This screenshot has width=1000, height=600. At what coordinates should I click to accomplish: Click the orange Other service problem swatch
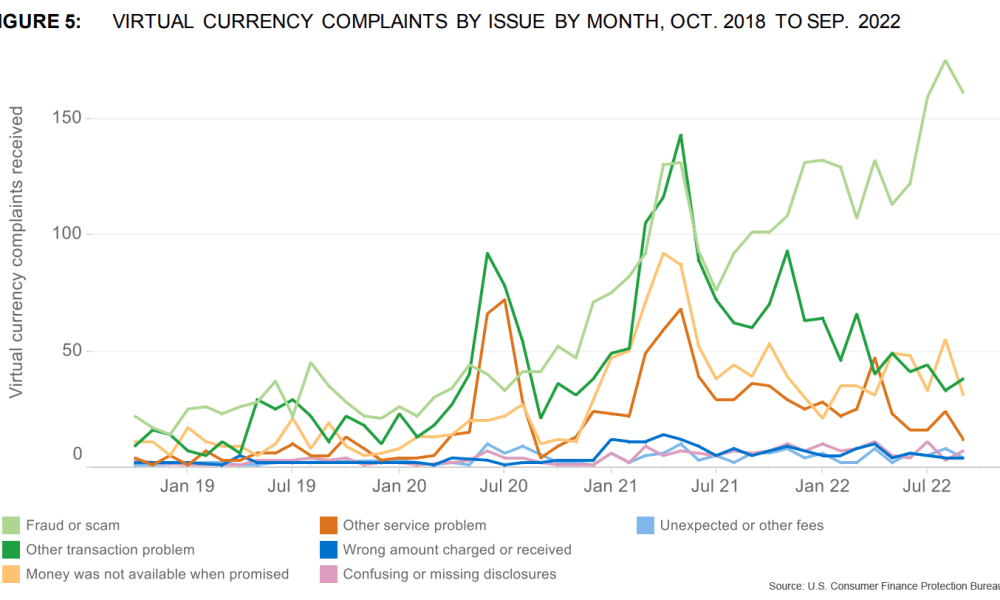point(325,525)
